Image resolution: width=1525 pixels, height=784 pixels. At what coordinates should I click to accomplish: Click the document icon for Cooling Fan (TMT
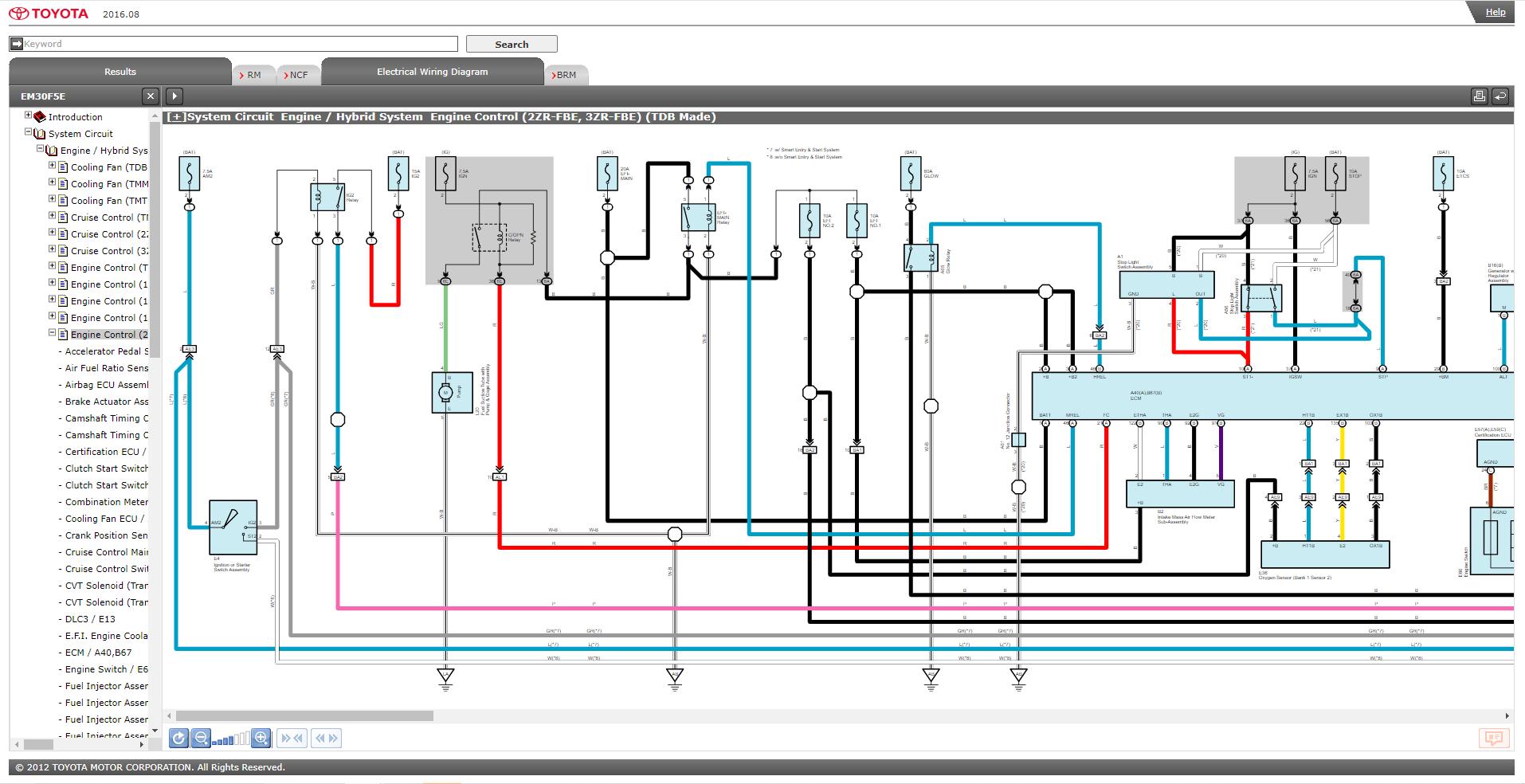coord(63,200)
